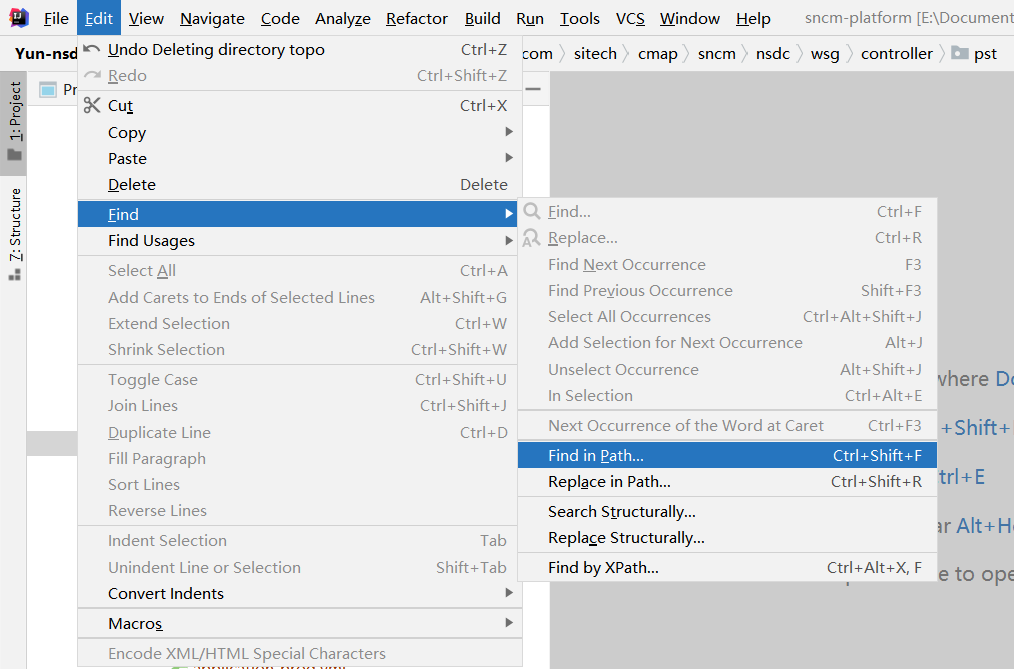1014x669 pixels.
Task: Click the Project view panel icon
Action: click(48, 90)
